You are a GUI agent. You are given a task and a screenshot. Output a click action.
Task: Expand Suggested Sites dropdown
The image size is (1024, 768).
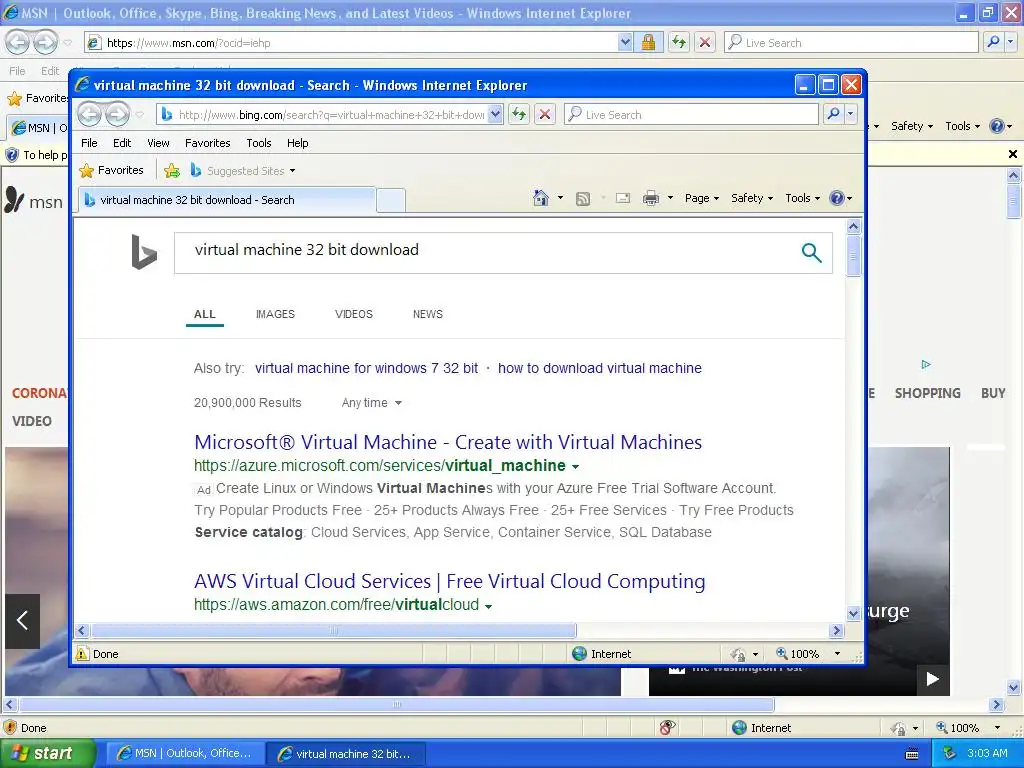(x=293, y=171)
